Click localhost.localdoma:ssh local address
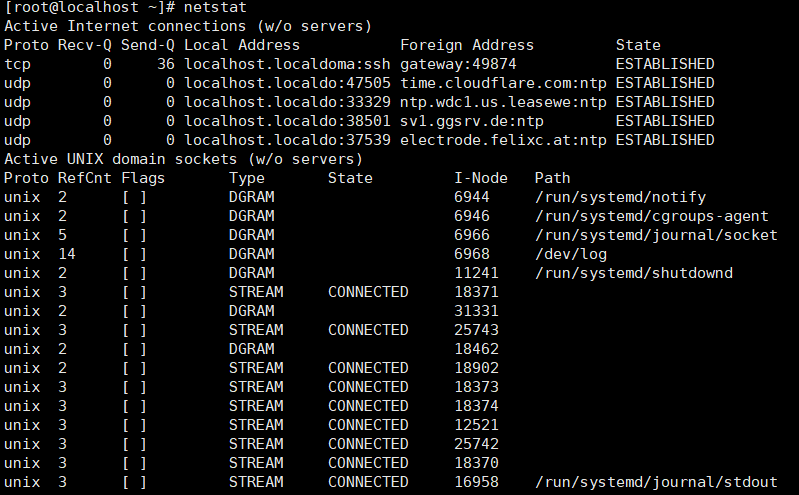The image size is (799, 495). coord(287,64)
